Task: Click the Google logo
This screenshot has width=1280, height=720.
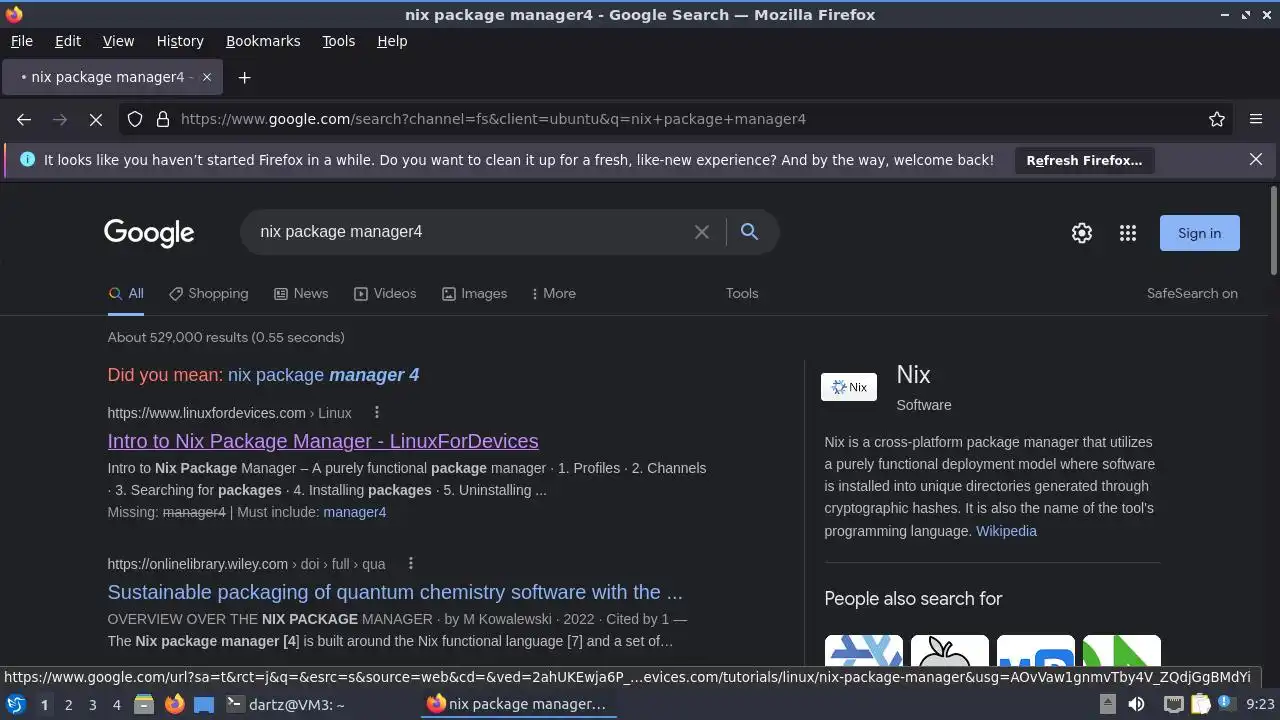Action: (x=149, y=233)
